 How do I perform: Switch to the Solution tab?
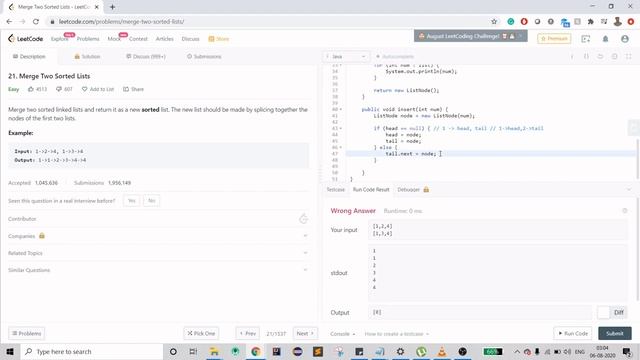pos(87,56)
